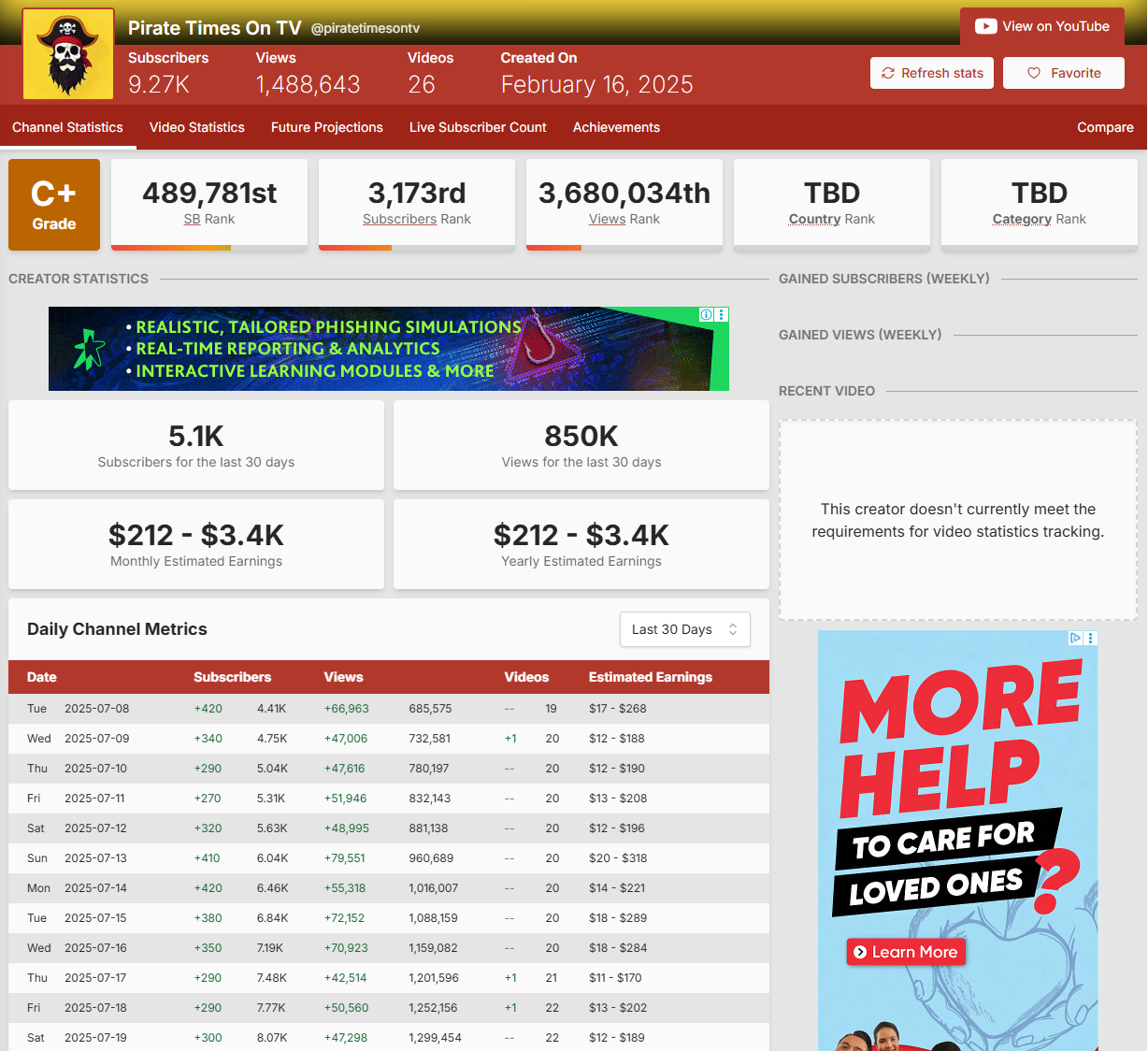The height and width of the screenshot is (1051, 1148).
Task: Click the Date column header
Action: [x=42, y=677]
